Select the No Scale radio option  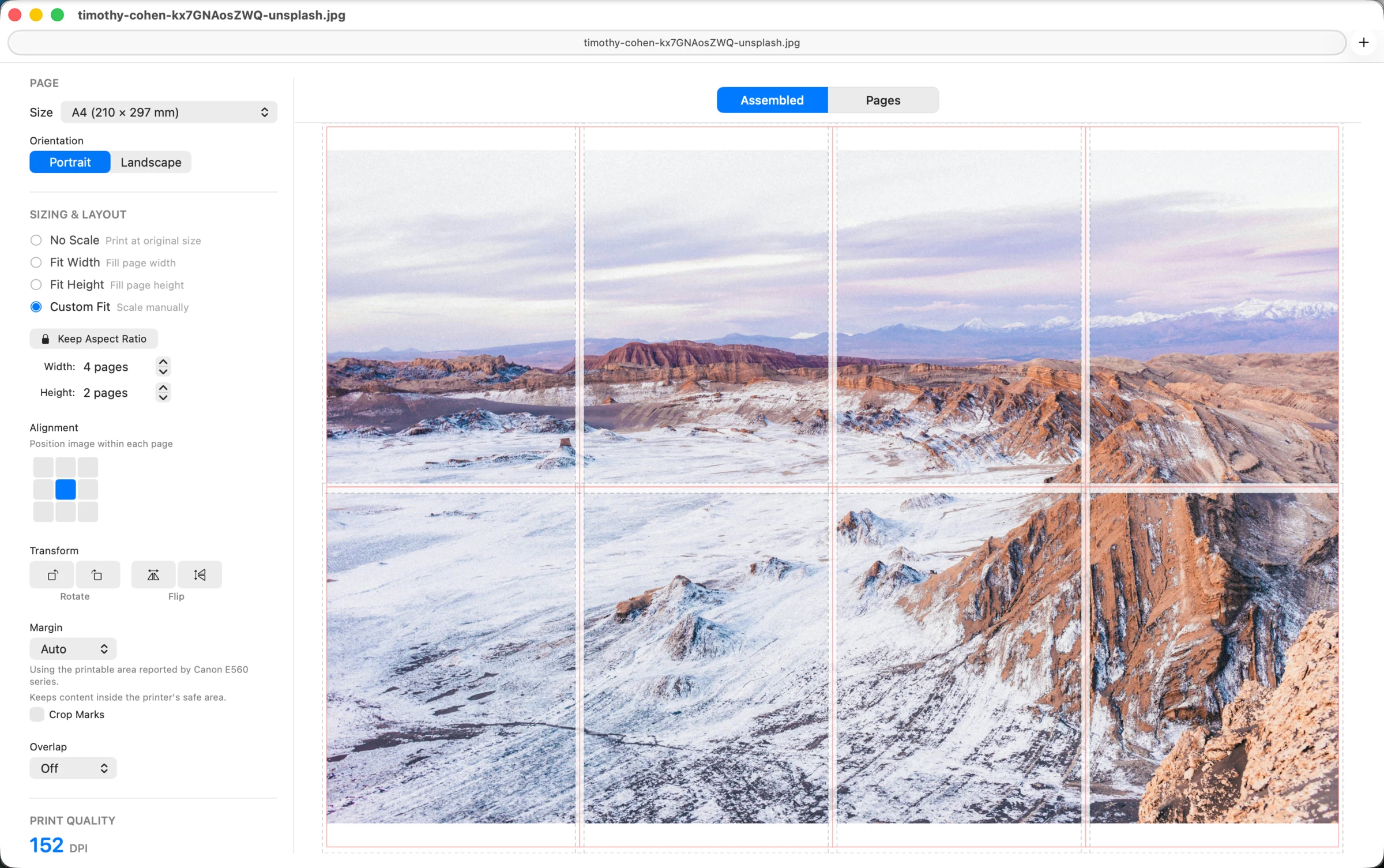tap(36, 240)
